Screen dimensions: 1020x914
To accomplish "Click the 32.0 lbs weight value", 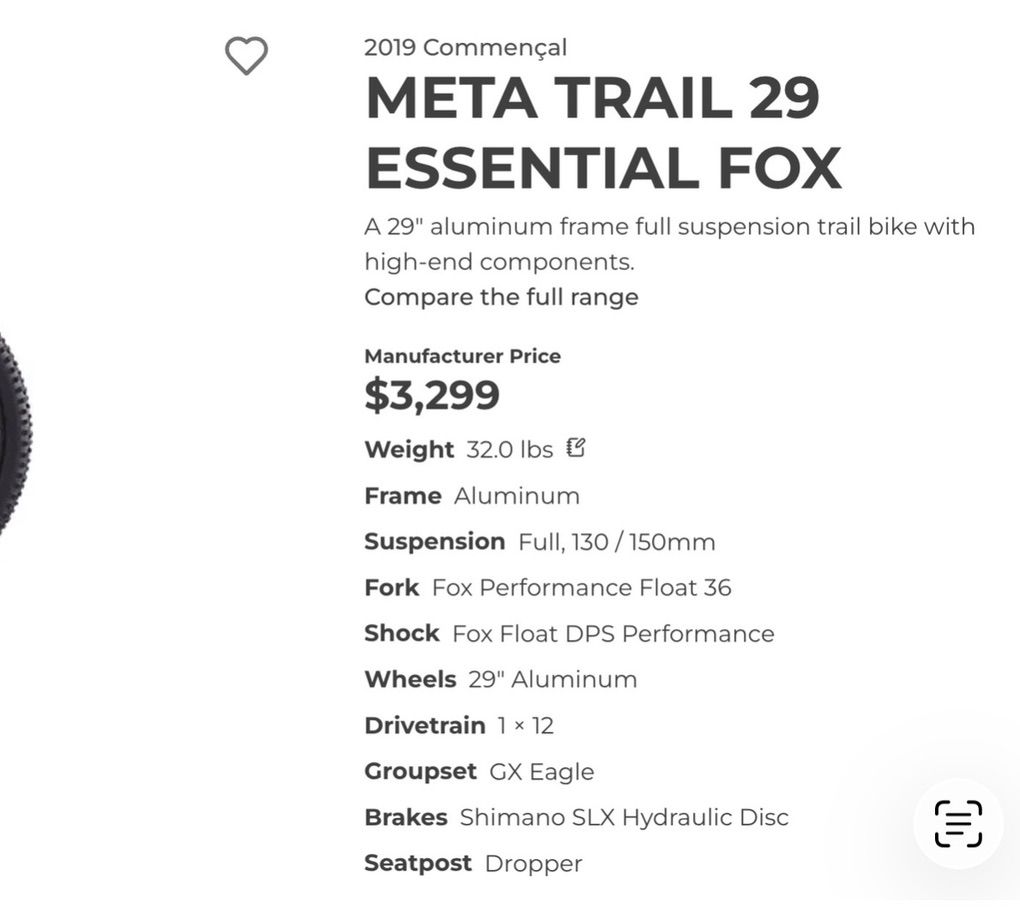I will click(509, 450).
